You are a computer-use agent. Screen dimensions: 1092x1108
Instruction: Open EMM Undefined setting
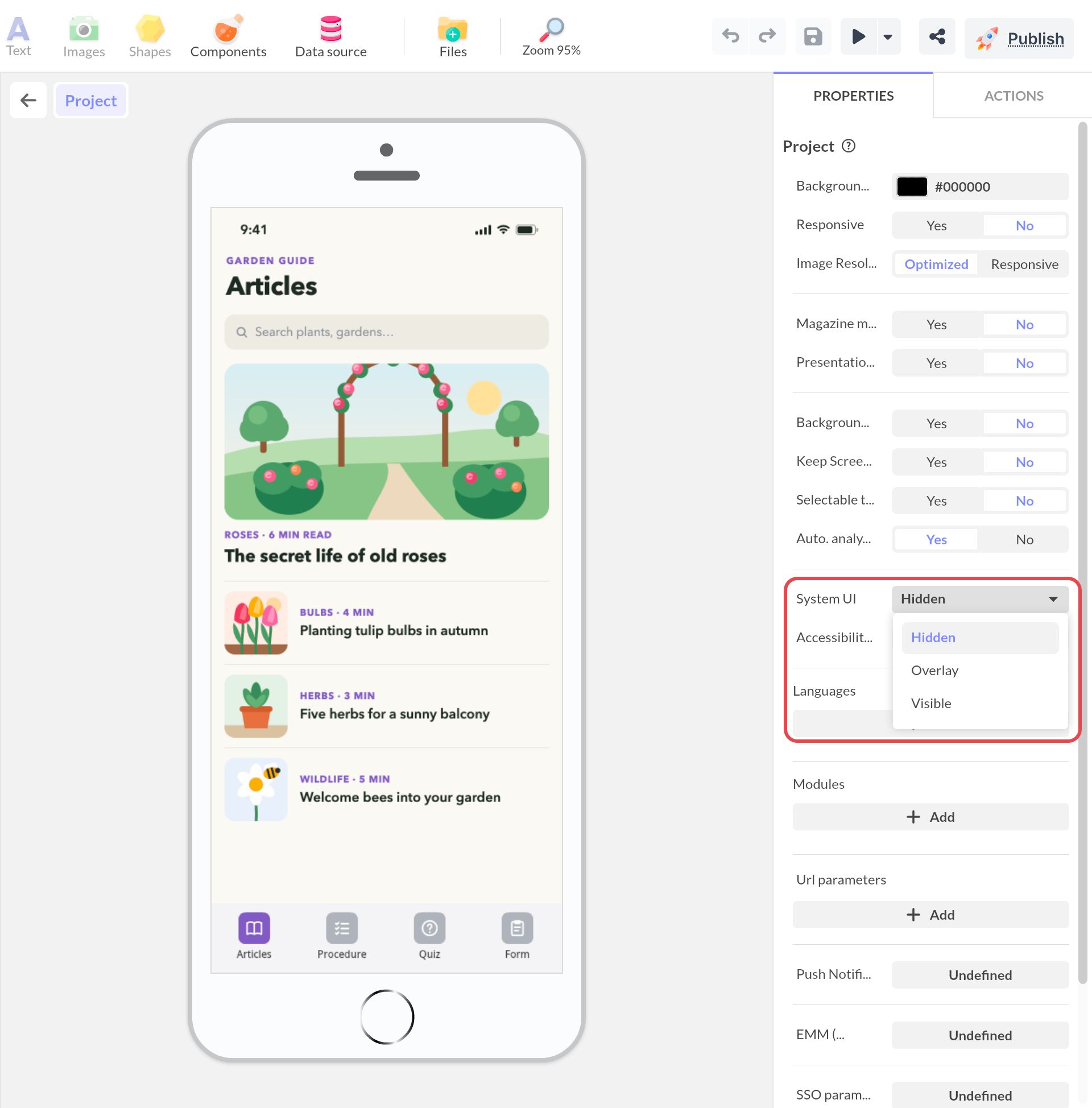pyautogui.click(x=980, y=1035)
